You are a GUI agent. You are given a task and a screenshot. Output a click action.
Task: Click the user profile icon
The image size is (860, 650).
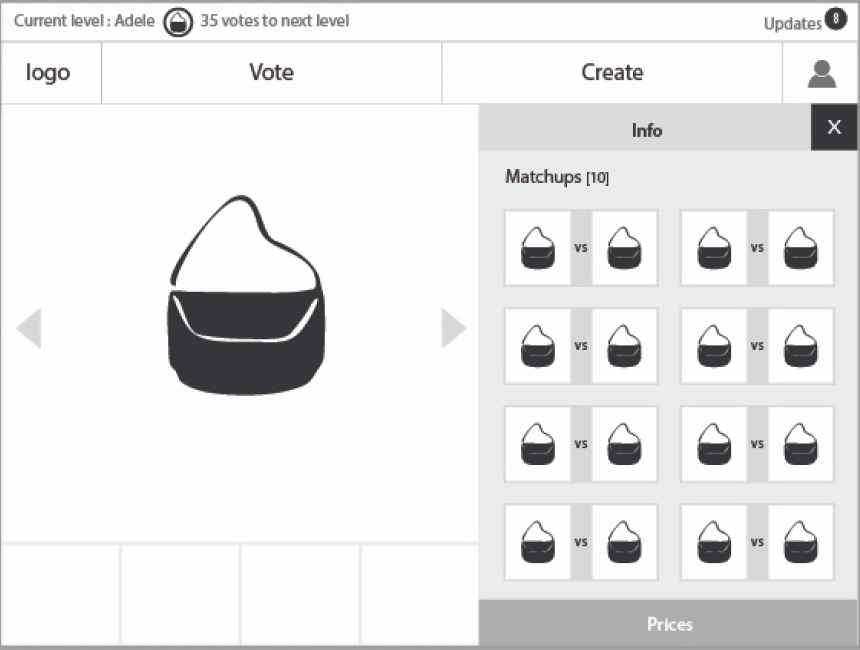point(821,73)
